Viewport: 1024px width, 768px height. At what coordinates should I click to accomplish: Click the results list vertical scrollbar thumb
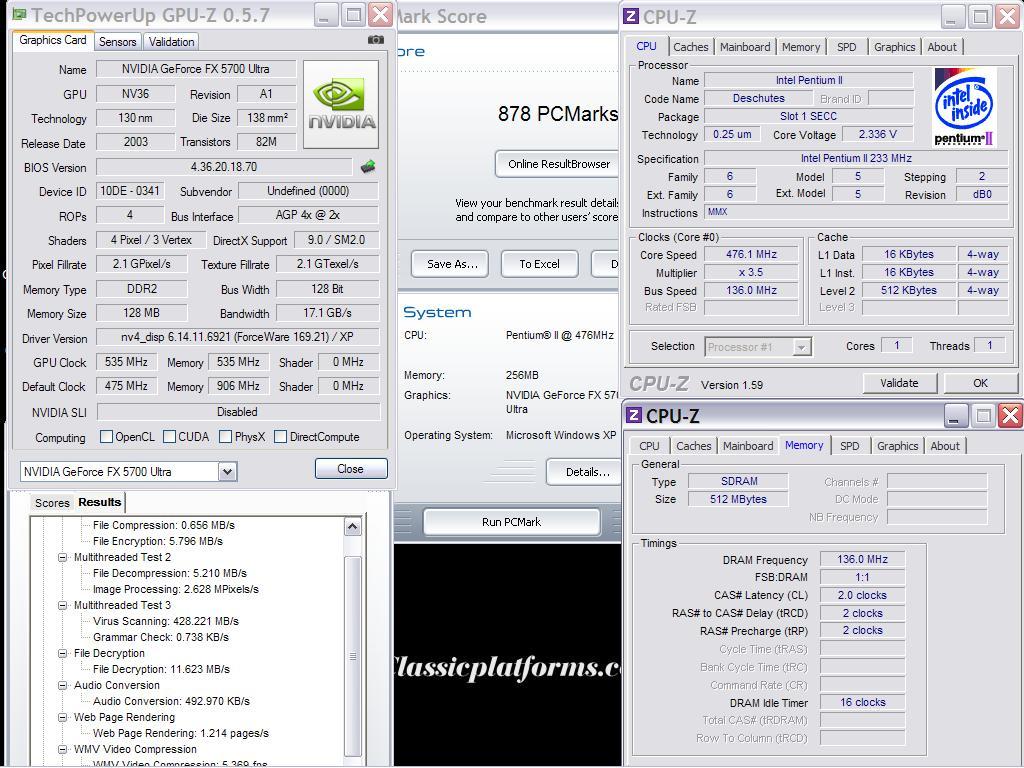[353, 656]
